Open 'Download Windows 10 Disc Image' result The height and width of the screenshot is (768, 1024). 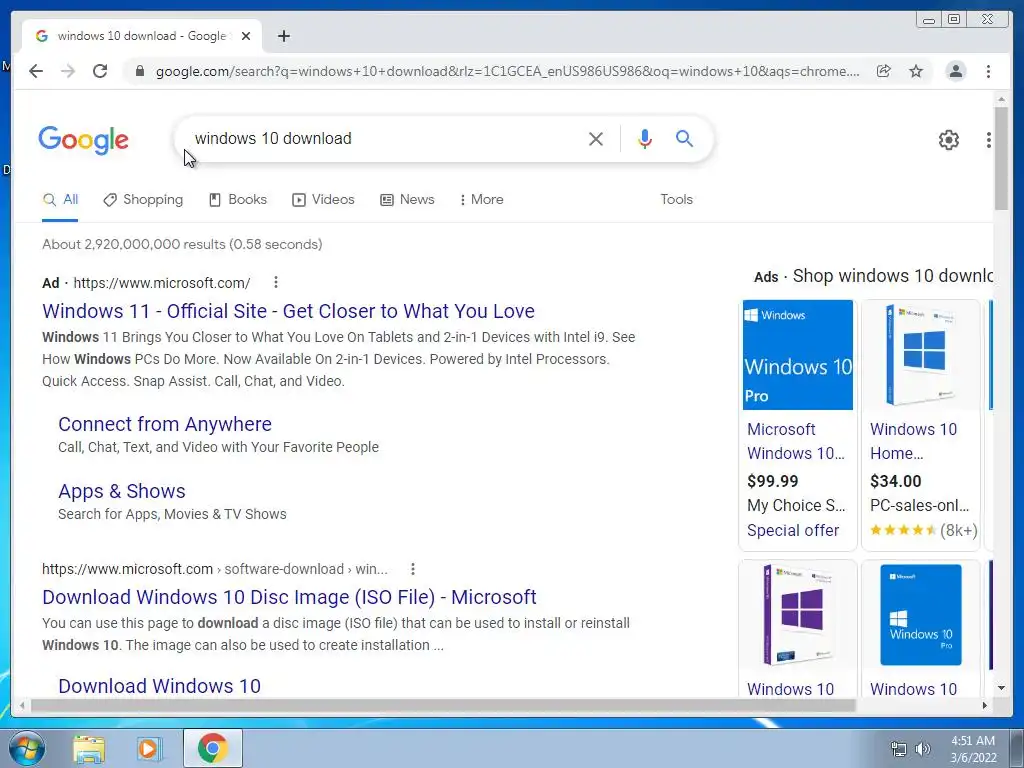pyautogui.click(x=289, y=597)
